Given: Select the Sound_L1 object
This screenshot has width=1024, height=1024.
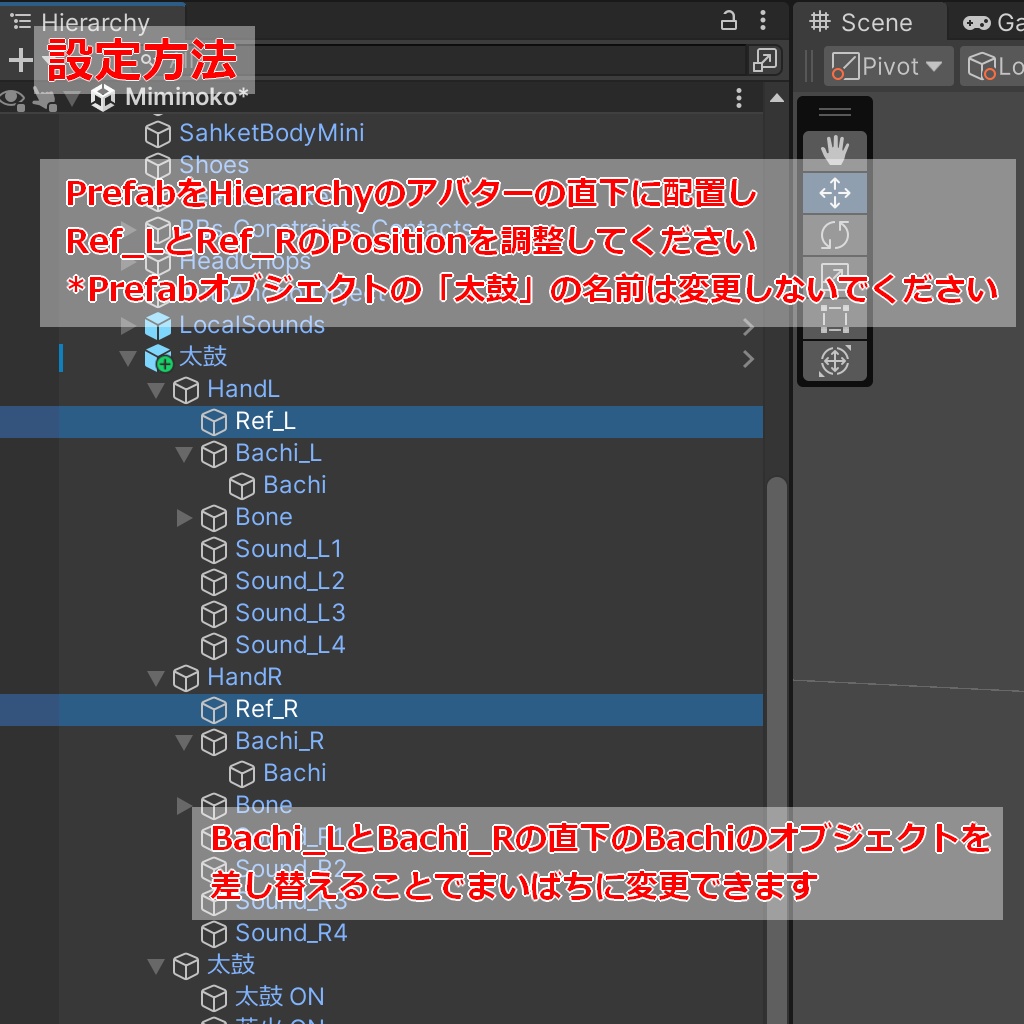Looking at the screenshot, I should 289,549.
